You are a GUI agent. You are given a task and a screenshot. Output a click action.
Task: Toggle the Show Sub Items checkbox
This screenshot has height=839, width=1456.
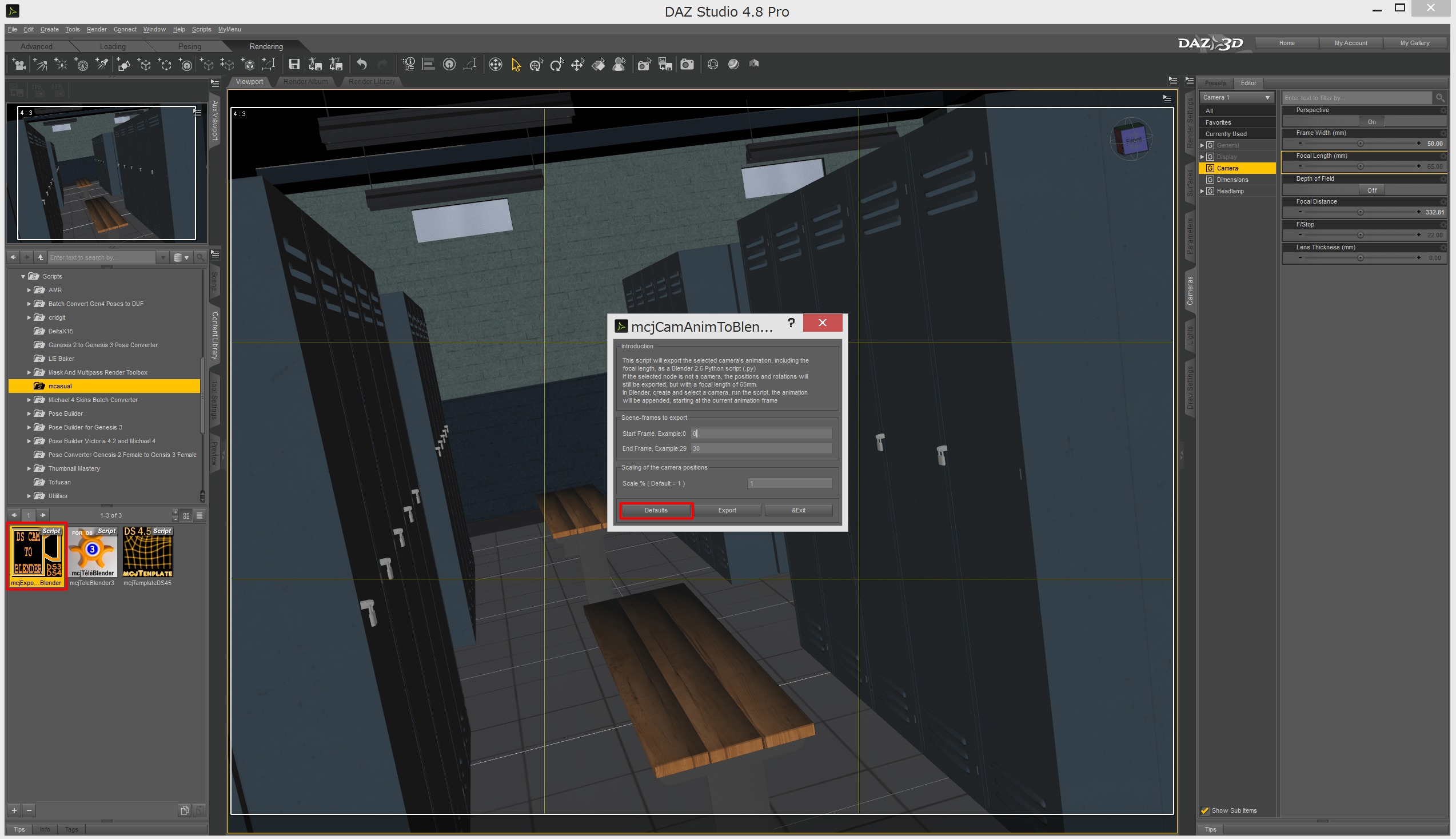point(1204,810)
